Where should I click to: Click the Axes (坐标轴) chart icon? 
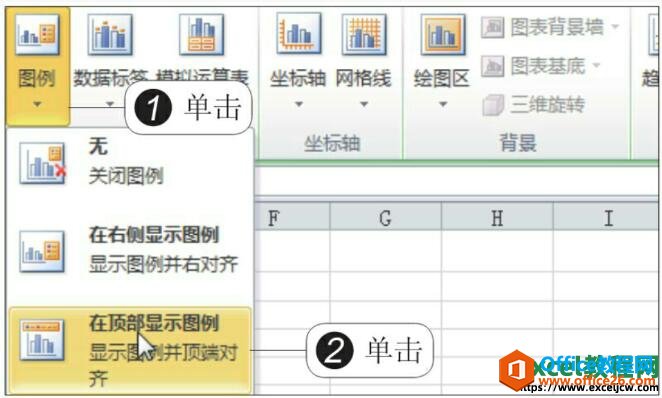pos(298,34)
